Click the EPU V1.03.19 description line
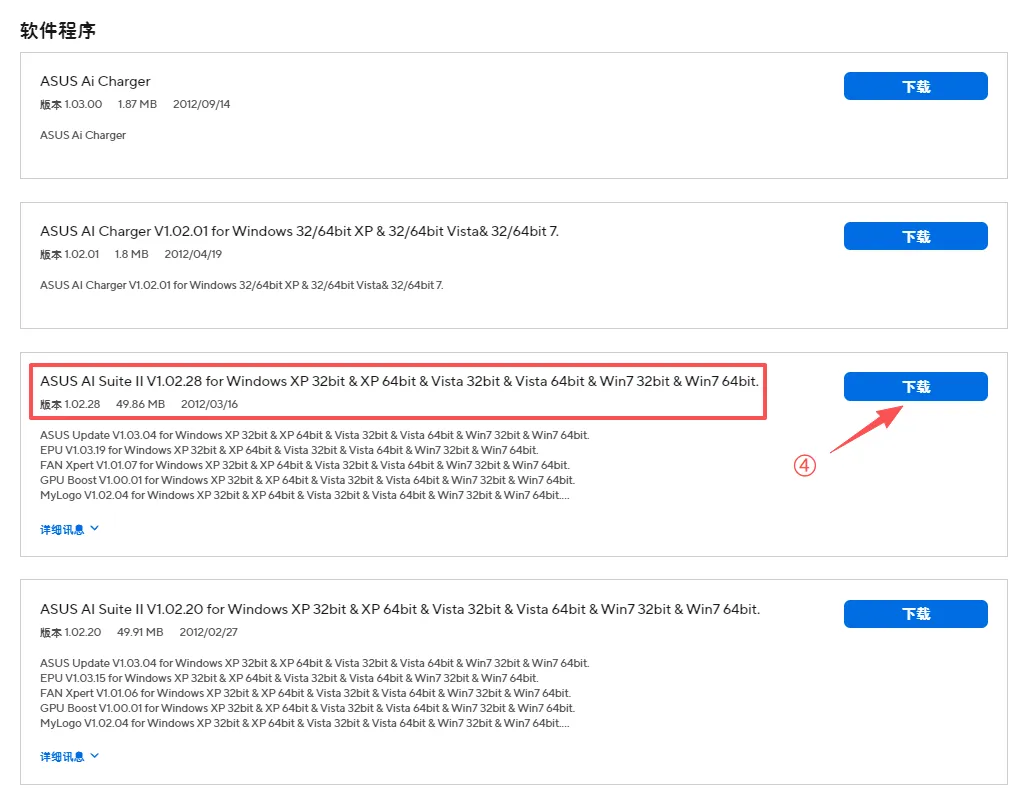The width and height of the screenshot is (1029, 798). pos(289,450)
